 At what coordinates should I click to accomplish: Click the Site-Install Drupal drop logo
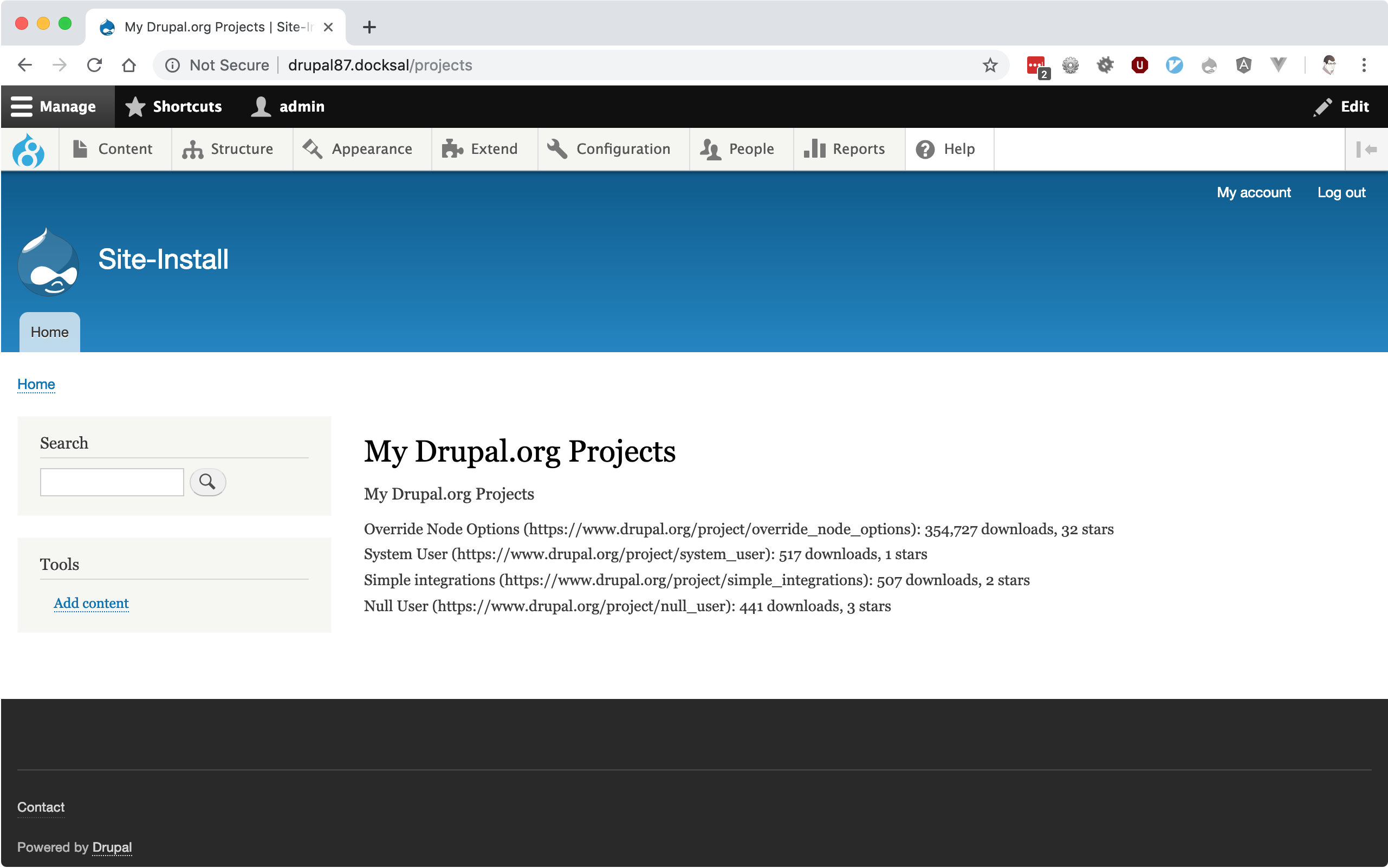48,261
